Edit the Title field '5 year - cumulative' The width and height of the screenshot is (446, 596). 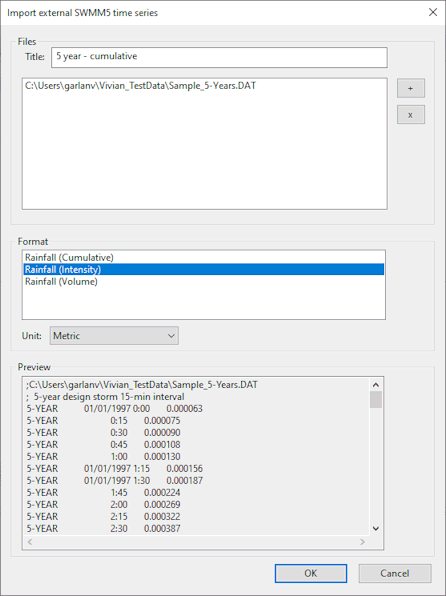pyautogui.click(x=219, y=57)
